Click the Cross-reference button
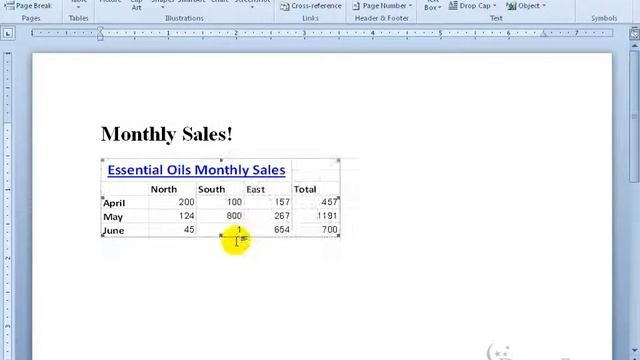 311,6
